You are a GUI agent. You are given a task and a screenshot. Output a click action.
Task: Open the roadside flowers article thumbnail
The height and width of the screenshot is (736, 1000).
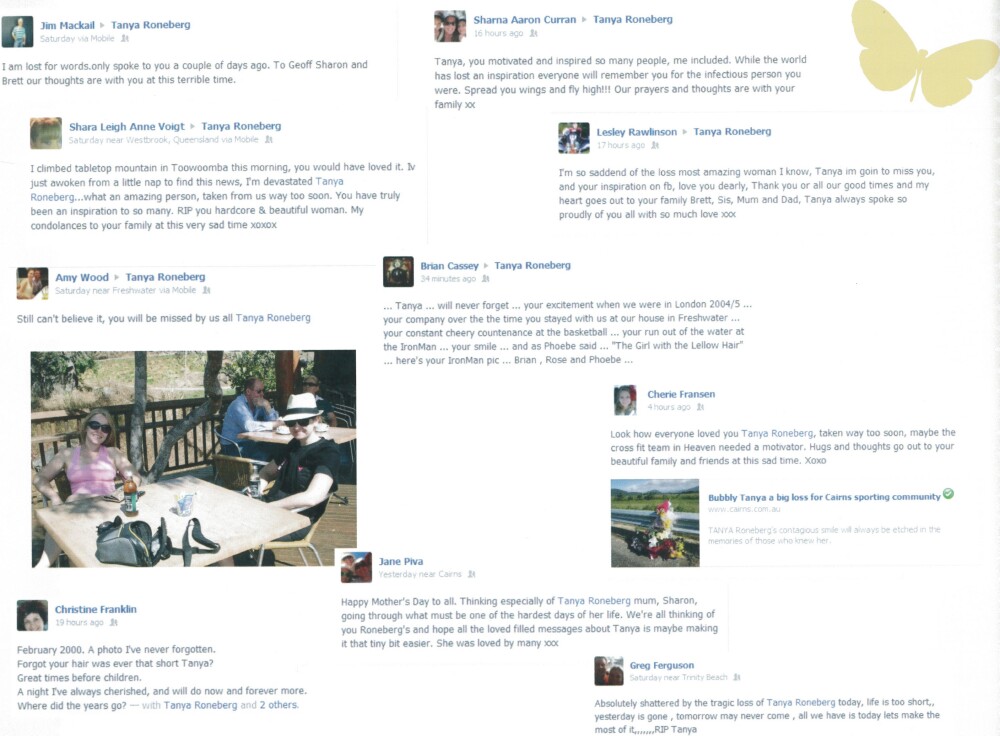tap(655, 523)
